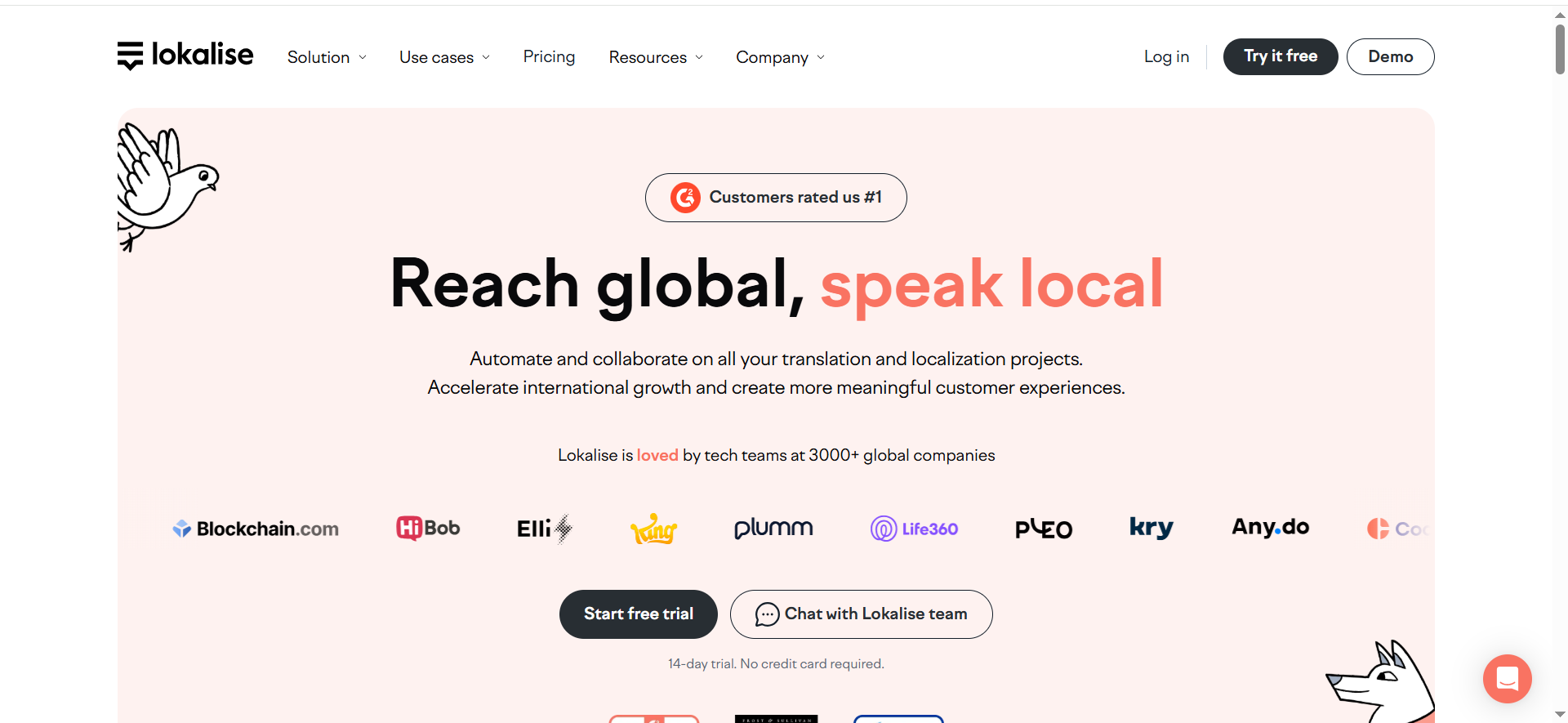1568x723 pixels.
Task: Request a Demo
Action: tap(1390, 56)
